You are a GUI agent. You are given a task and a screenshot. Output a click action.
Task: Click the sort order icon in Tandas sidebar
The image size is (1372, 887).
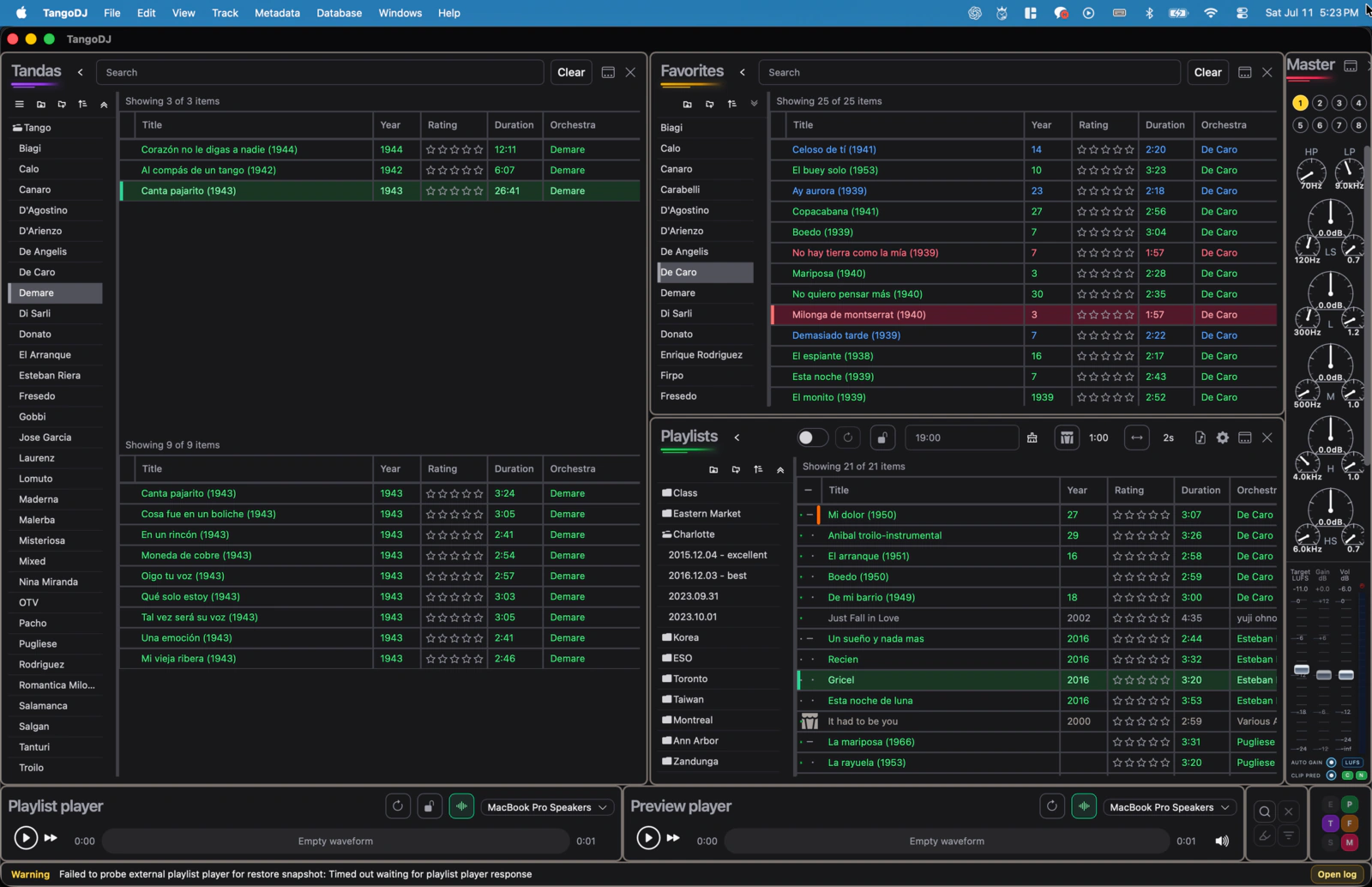click(x=82, y=104)
